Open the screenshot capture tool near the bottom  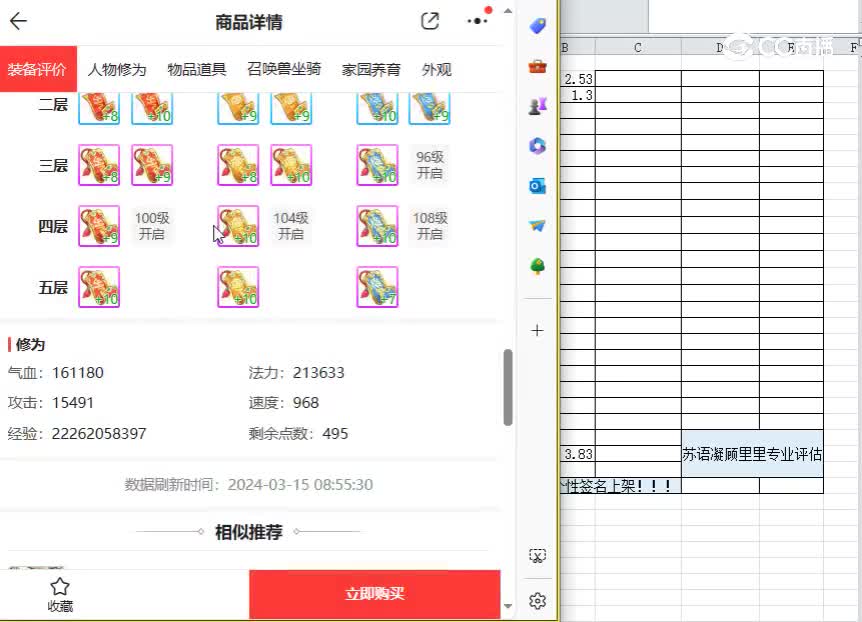[537, 555]
